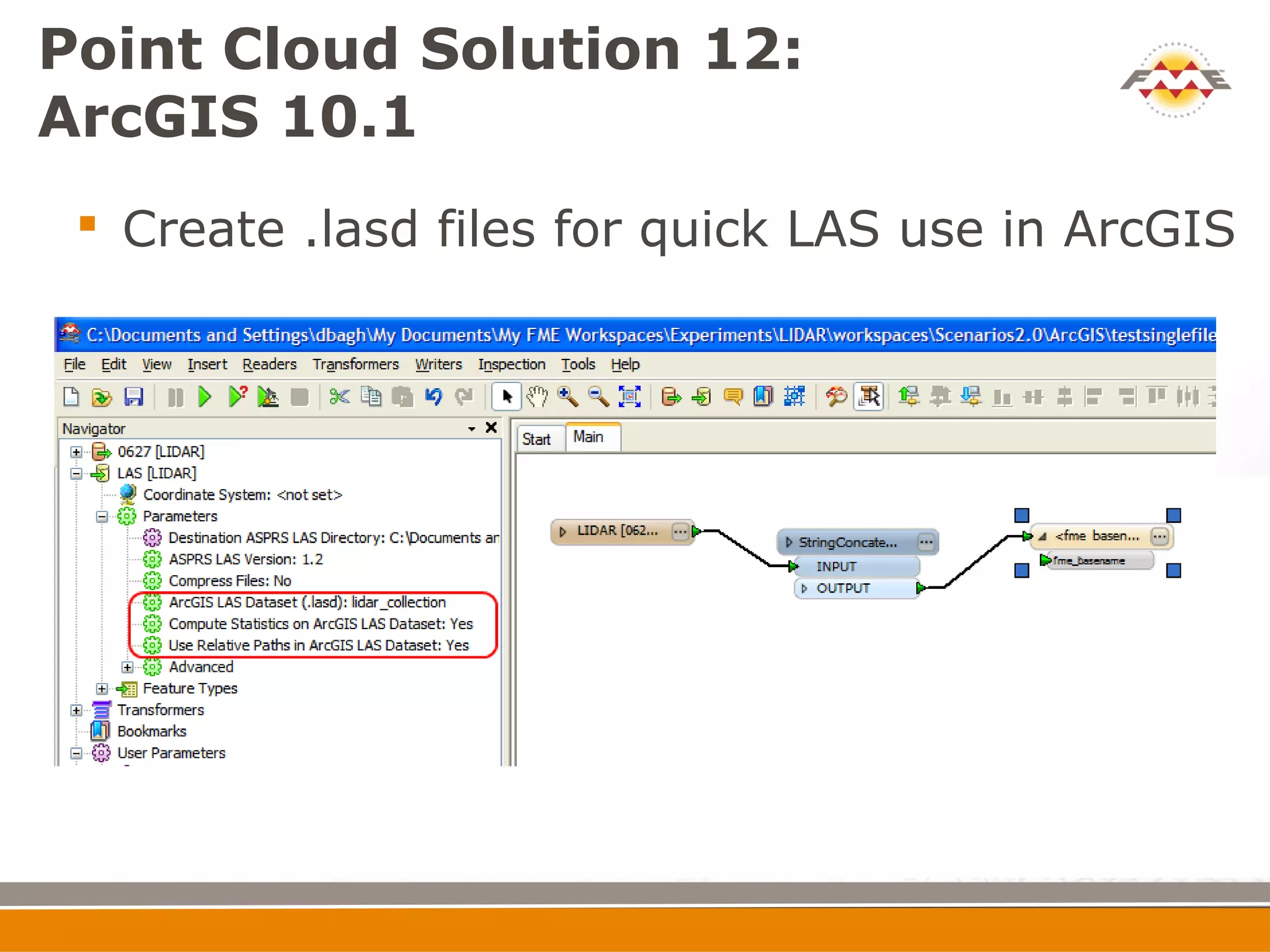Click the Stop translation icon
Screen dimensions: 1270x952
pos(300,397)
